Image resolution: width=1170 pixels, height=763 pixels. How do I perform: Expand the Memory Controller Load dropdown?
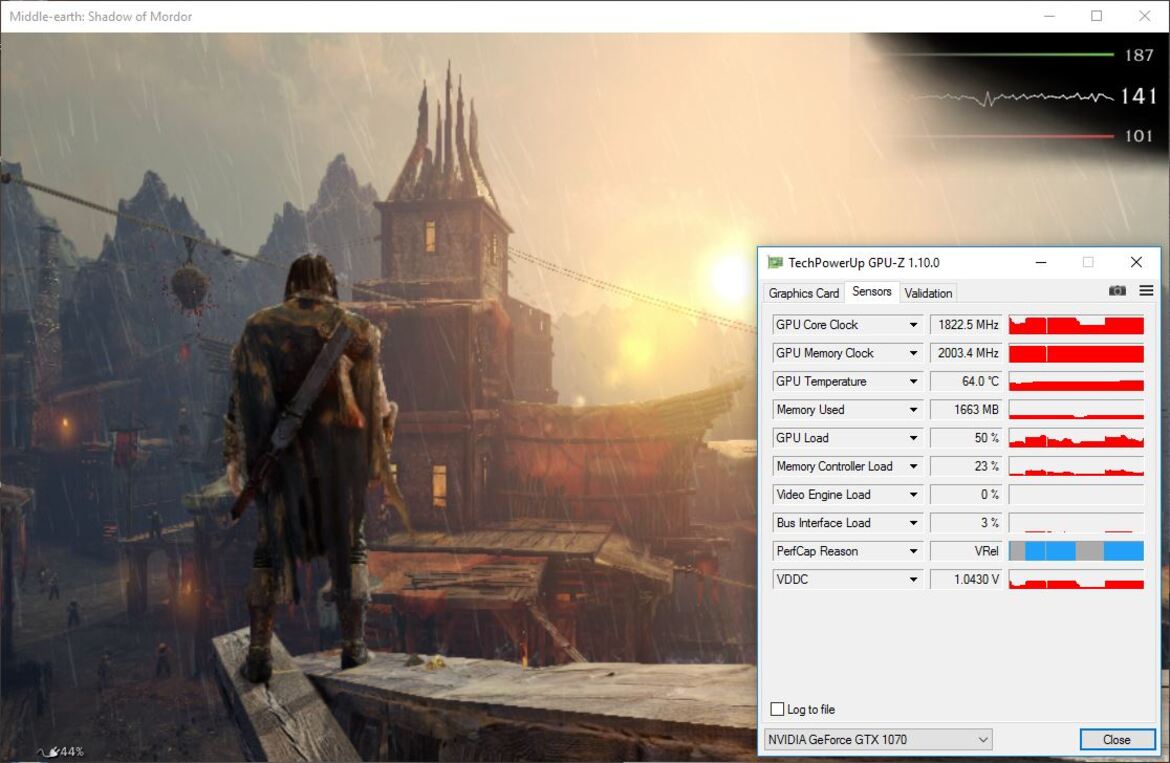coord(913,467)
